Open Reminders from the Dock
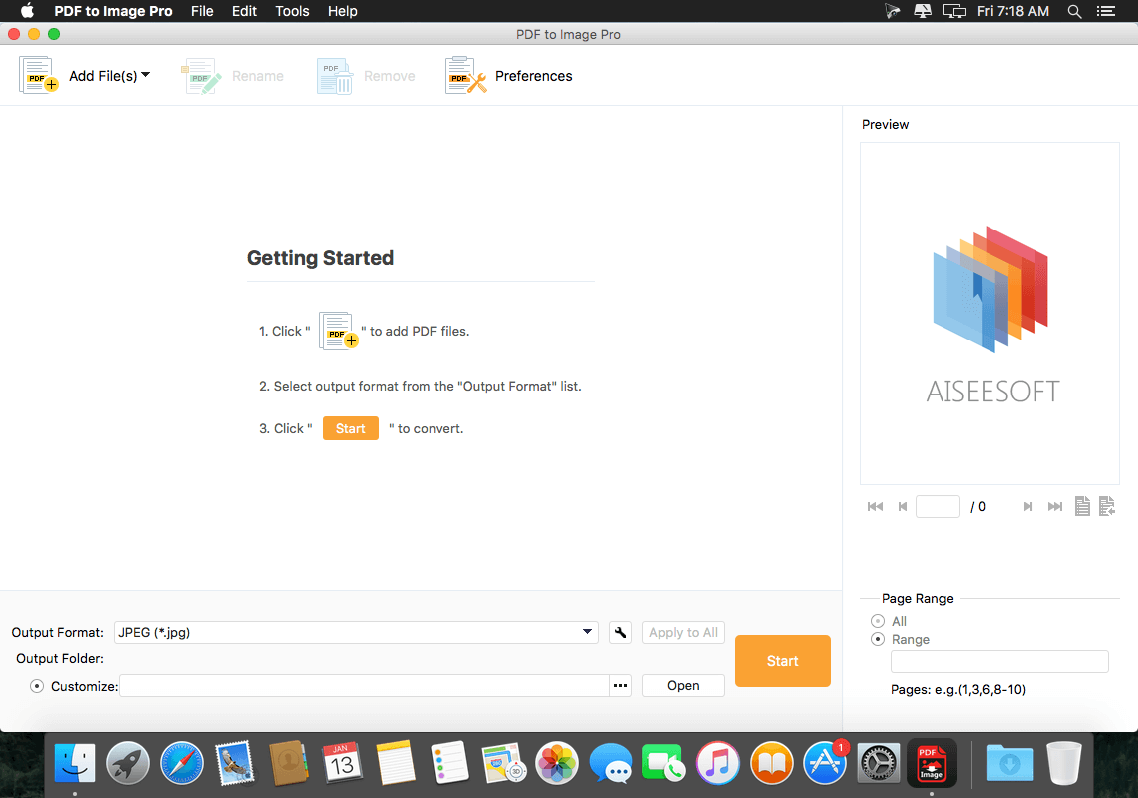 pyautogui.click(x=450, y=763)
